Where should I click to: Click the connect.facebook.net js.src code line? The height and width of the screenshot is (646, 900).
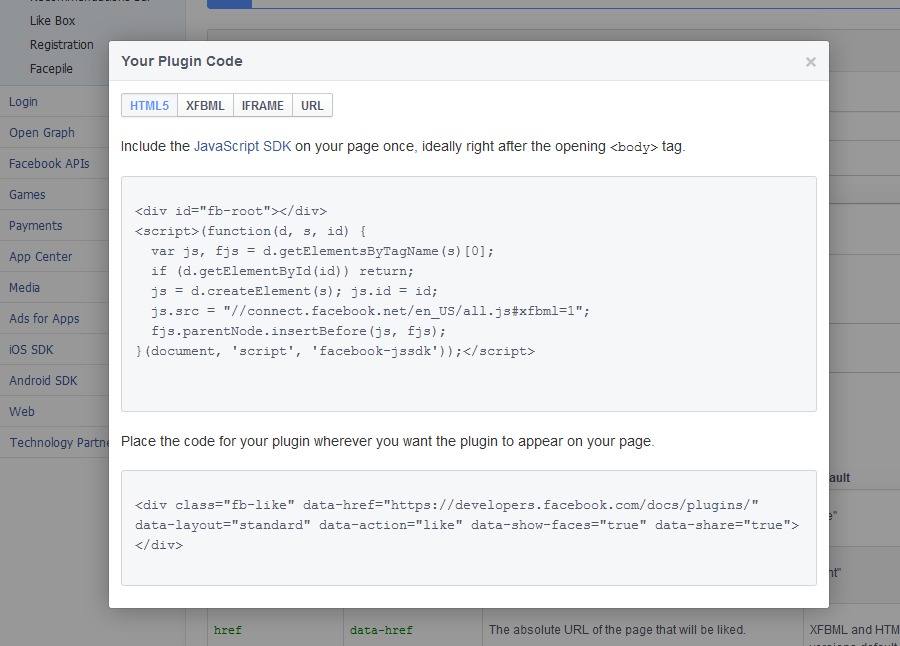370,311
